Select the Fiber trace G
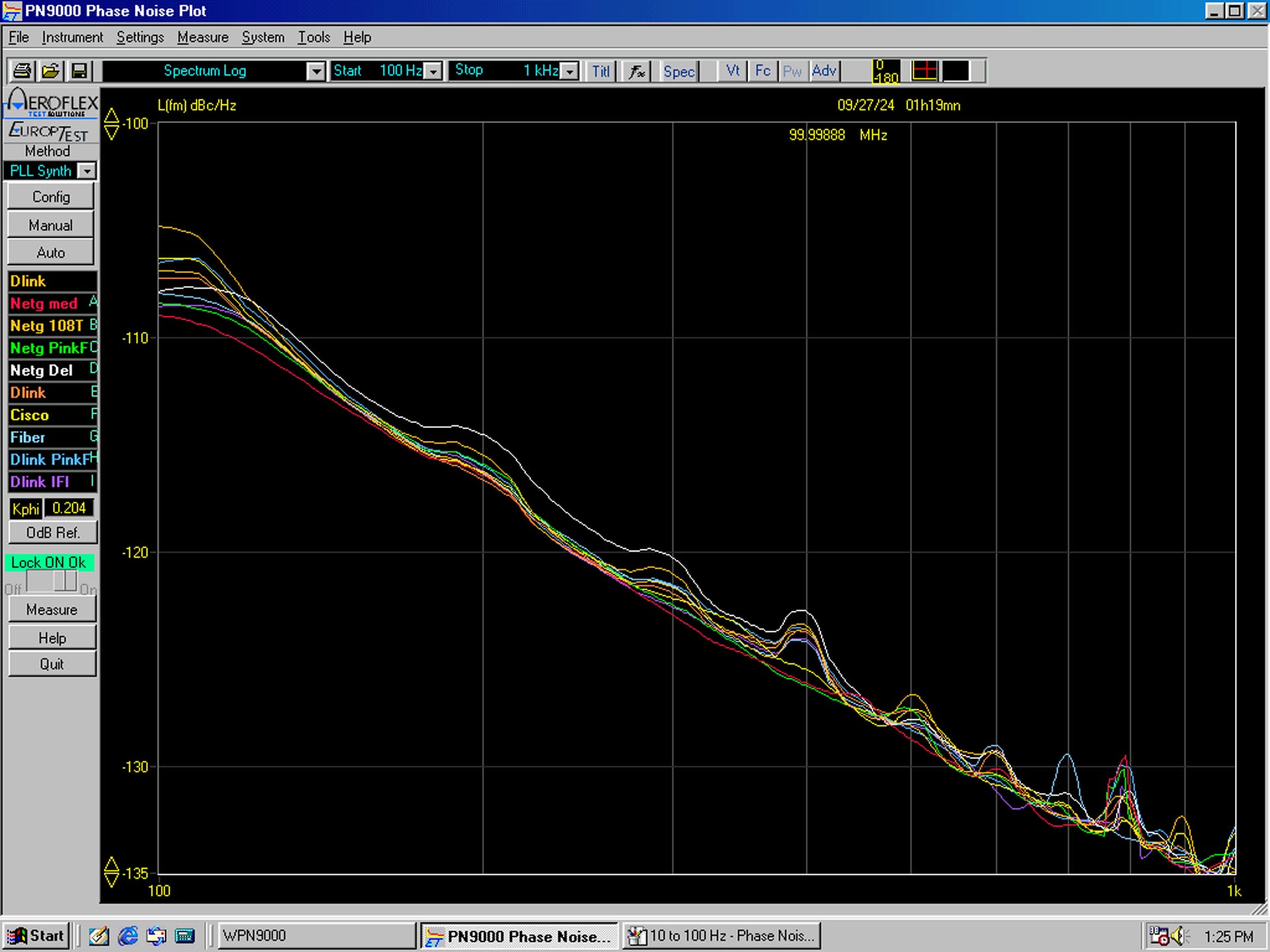1270x952 pixels. tap(52, 437)
